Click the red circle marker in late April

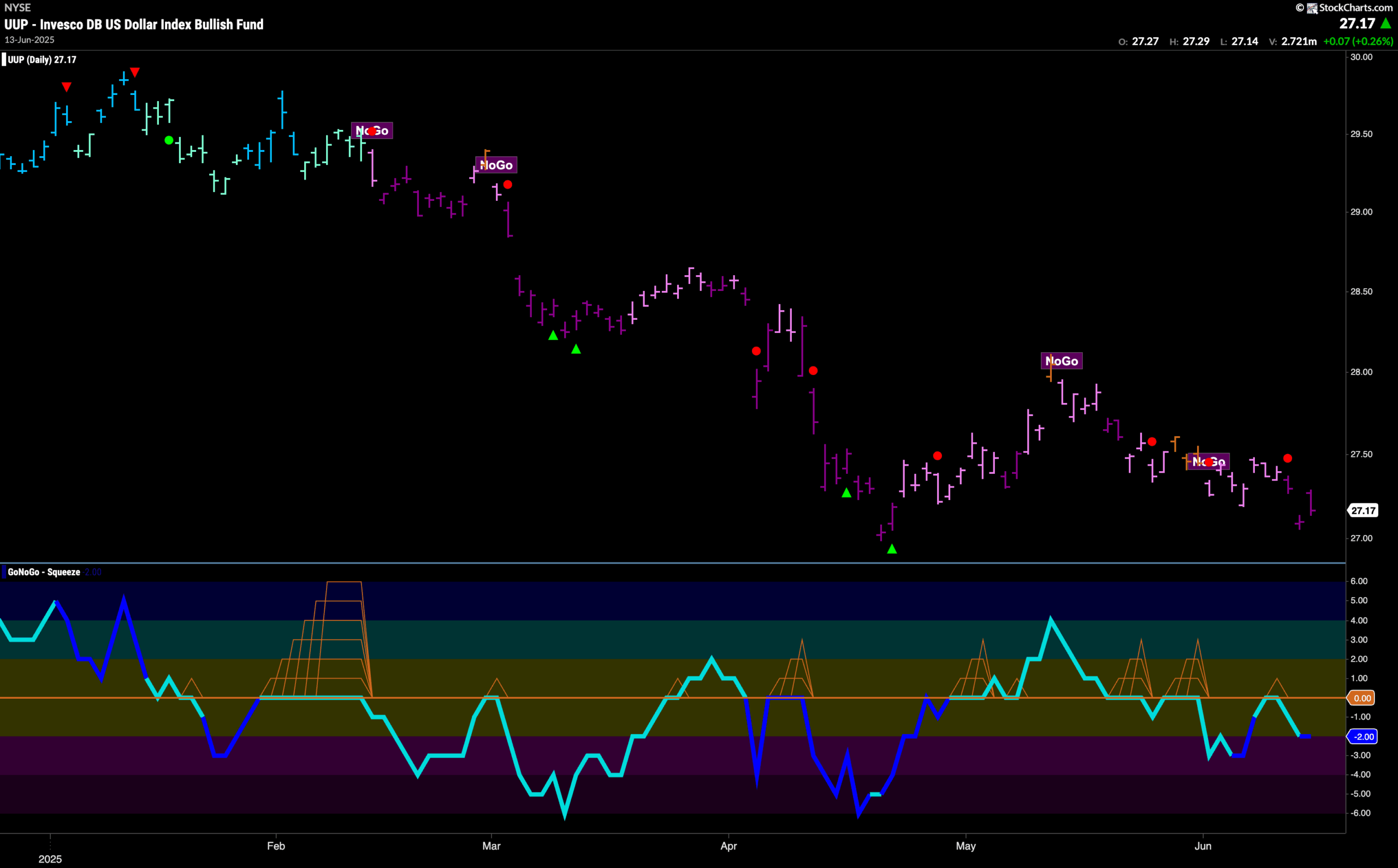pyautogui.click(x=938, y=456)
